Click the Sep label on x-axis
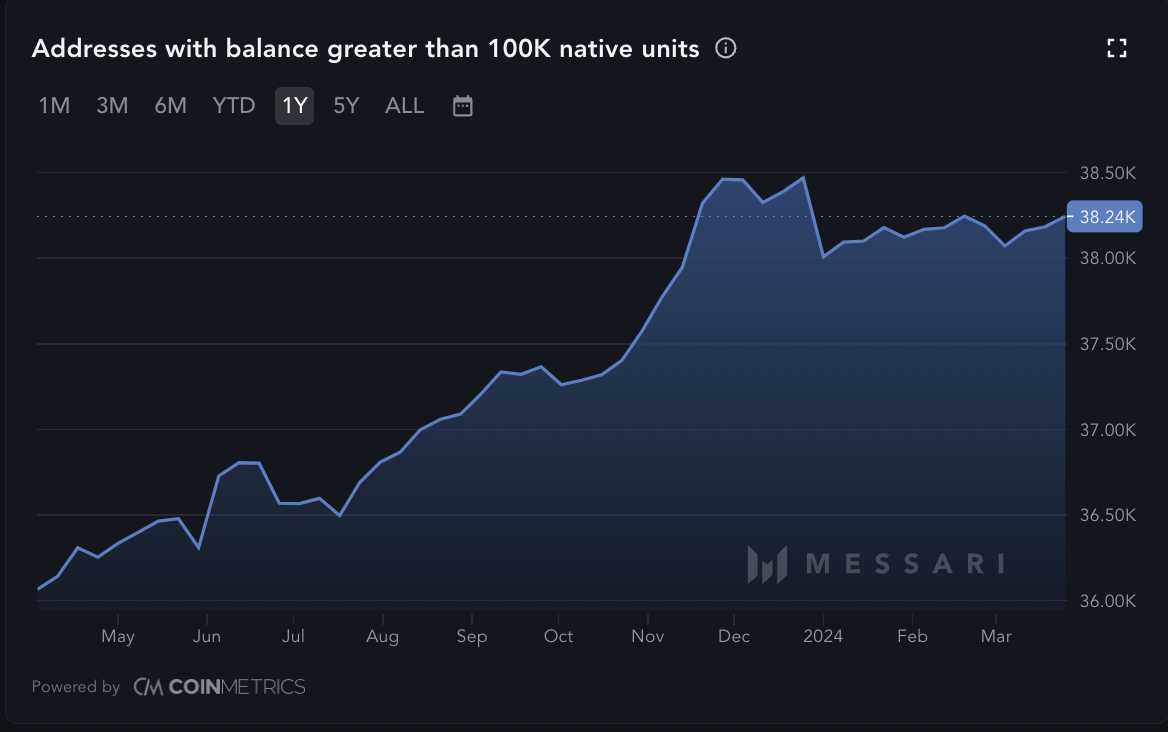 coord(471,636)
